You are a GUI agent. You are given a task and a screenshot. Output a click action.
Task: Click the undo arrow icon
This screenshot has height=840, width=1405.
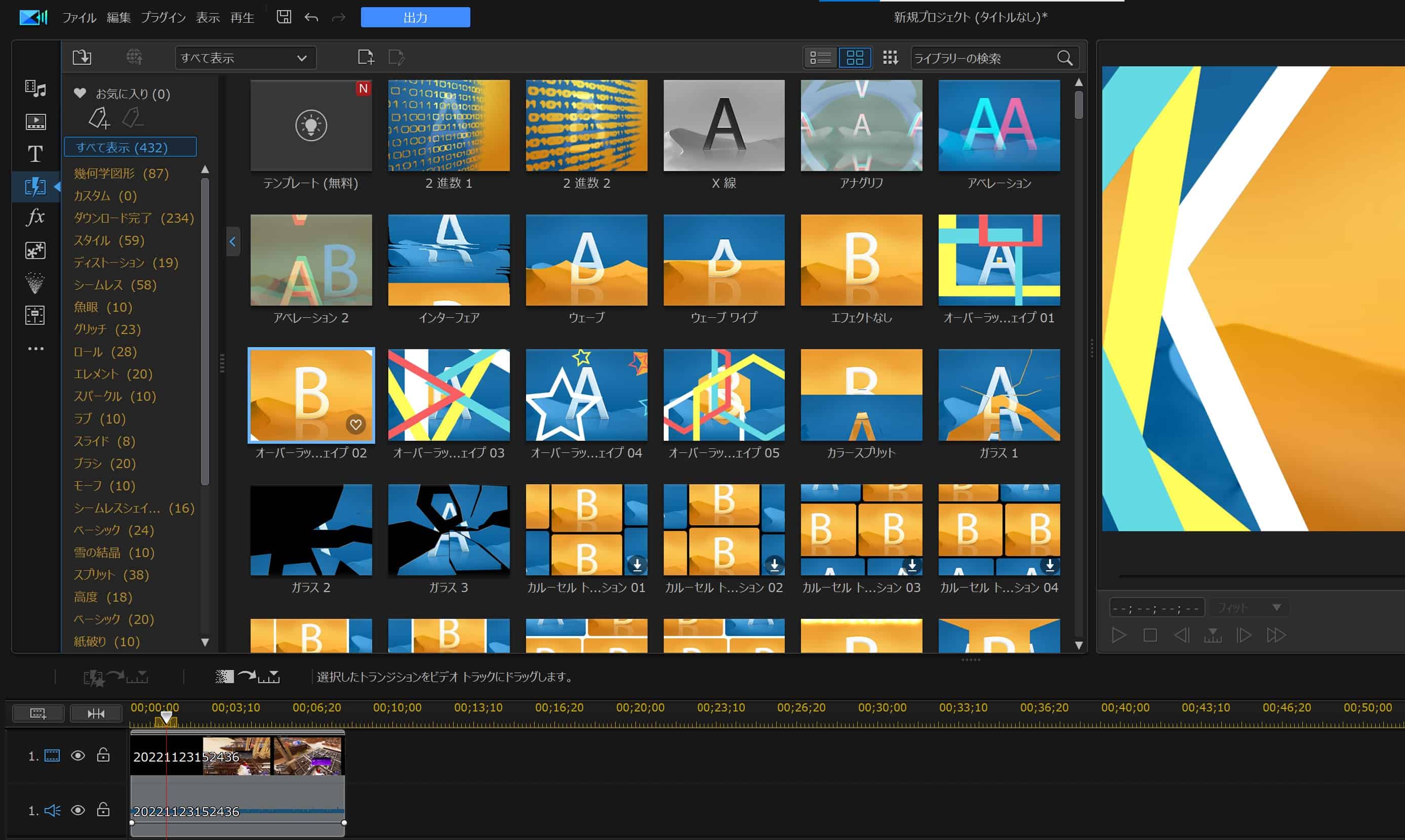pos(311,18)
